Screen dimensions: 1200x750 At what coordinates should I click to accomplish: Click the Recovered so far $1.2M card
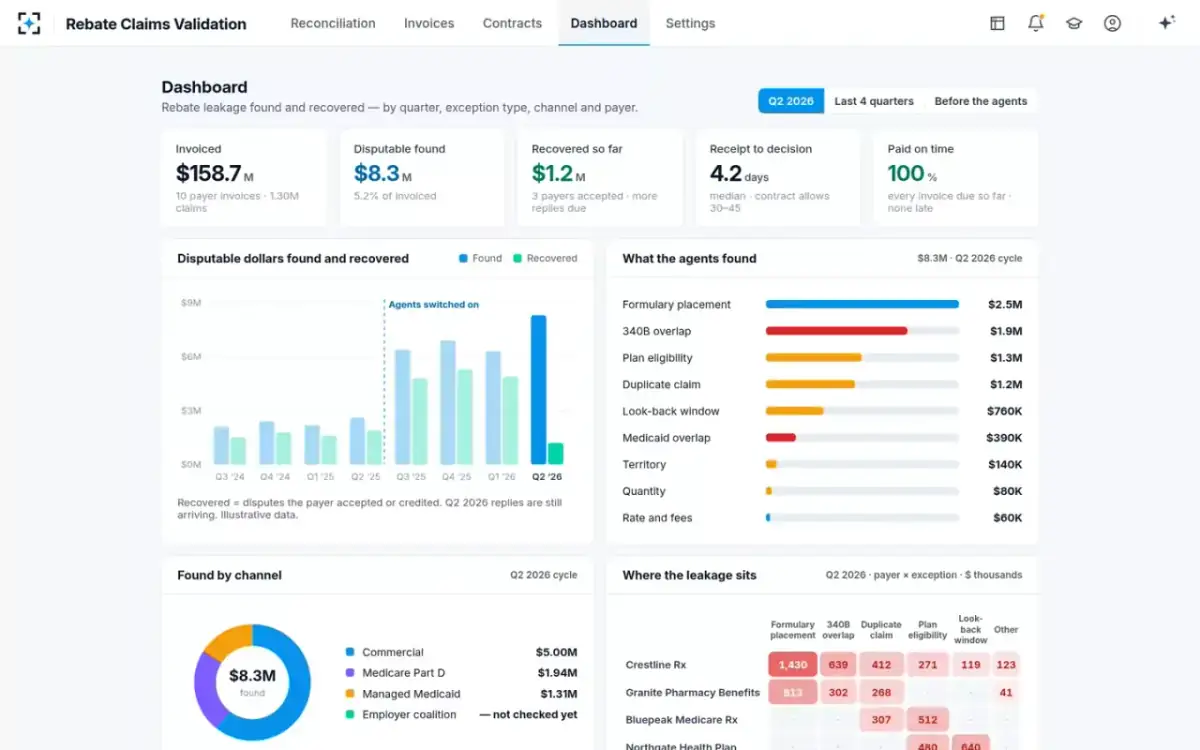point(600,178)
